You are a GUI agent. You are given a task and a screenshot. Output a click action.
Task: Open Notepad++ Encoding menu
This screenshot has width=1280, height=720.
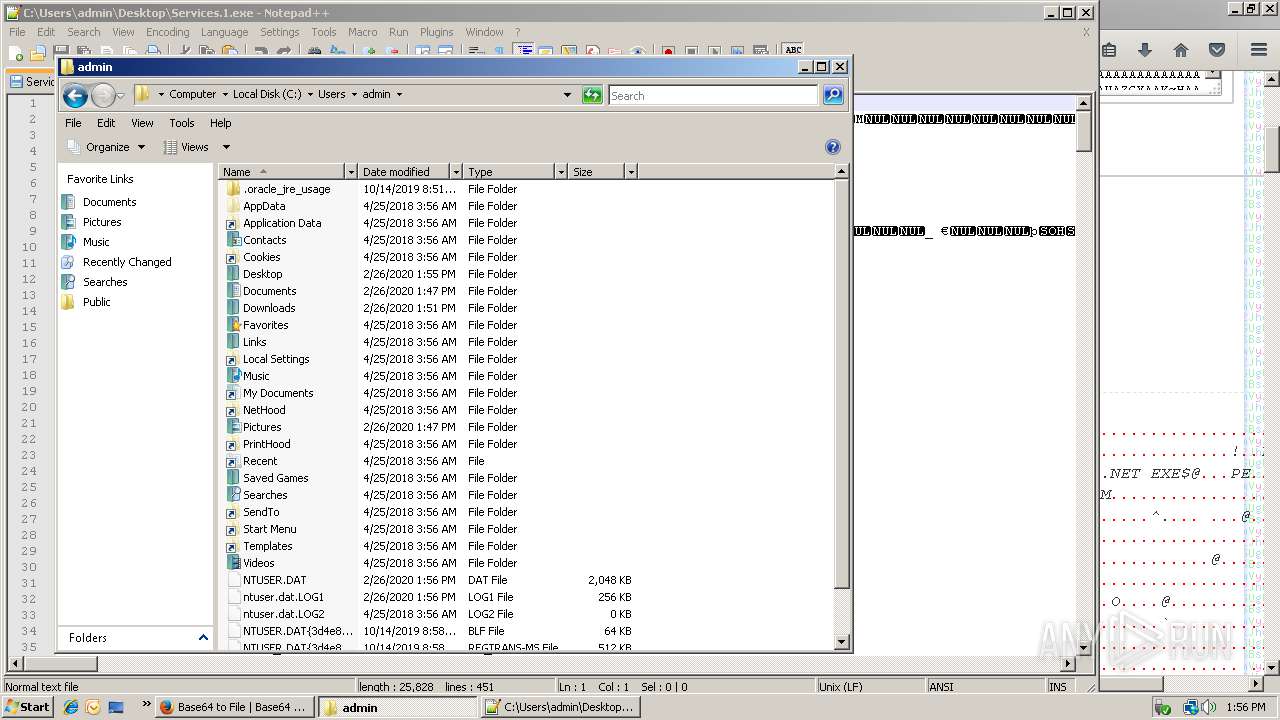pos(167,32)
